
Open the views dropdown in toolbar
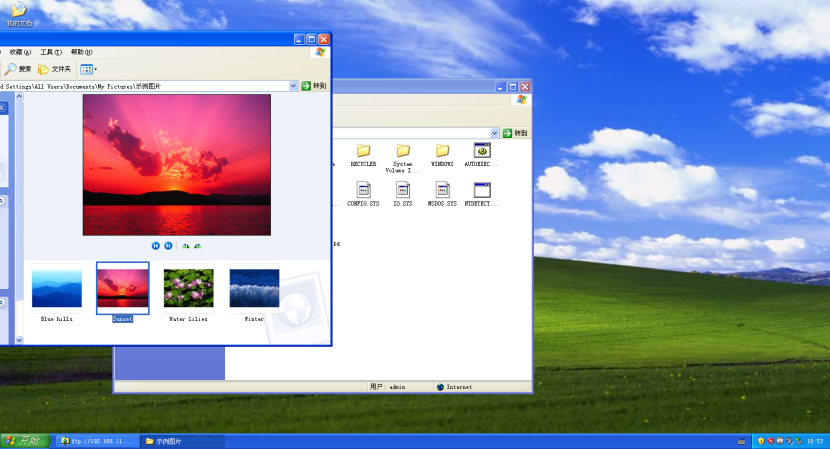pyautogui.click(x=88, y=69)
